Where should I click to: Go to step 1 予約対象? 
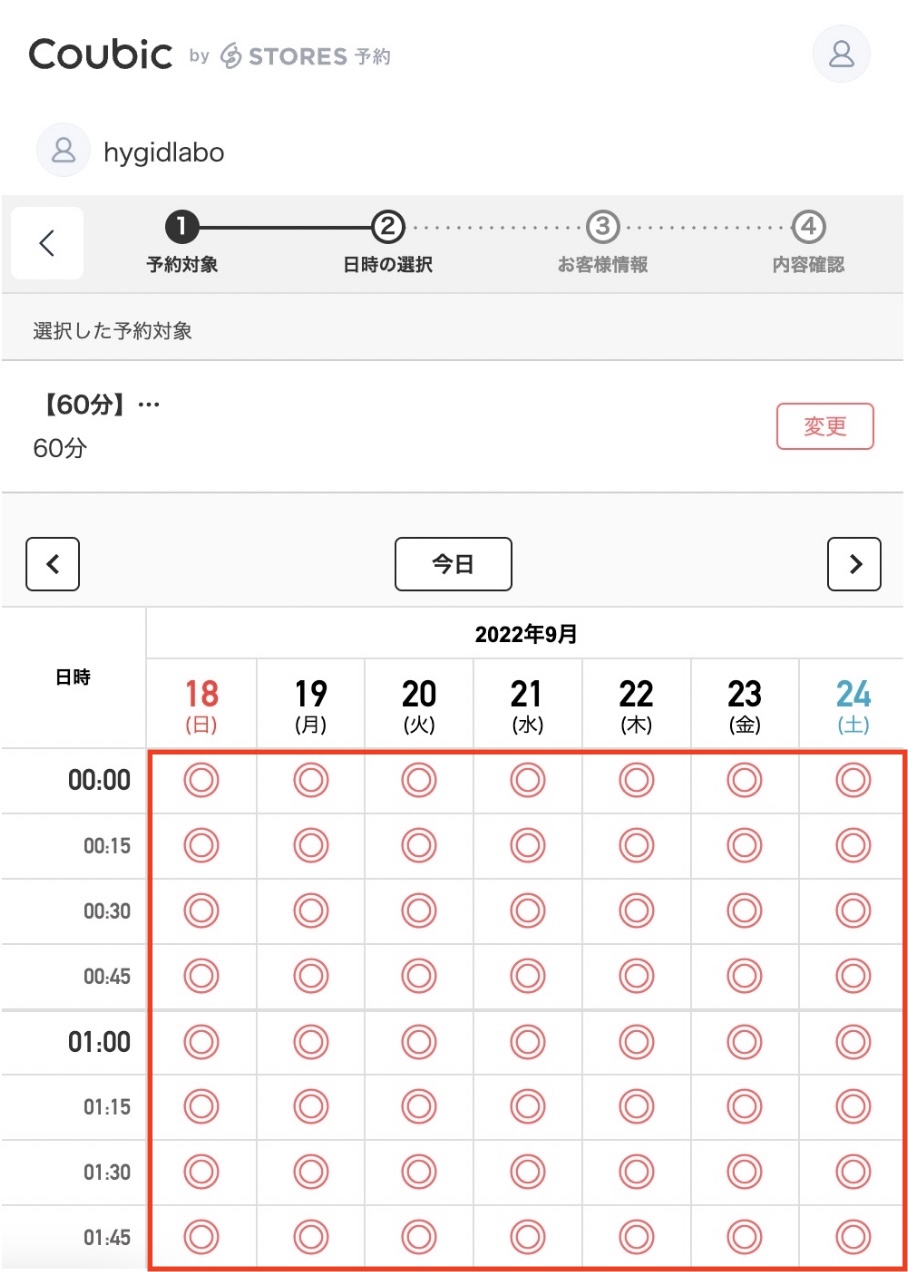[x=182, y=243]
